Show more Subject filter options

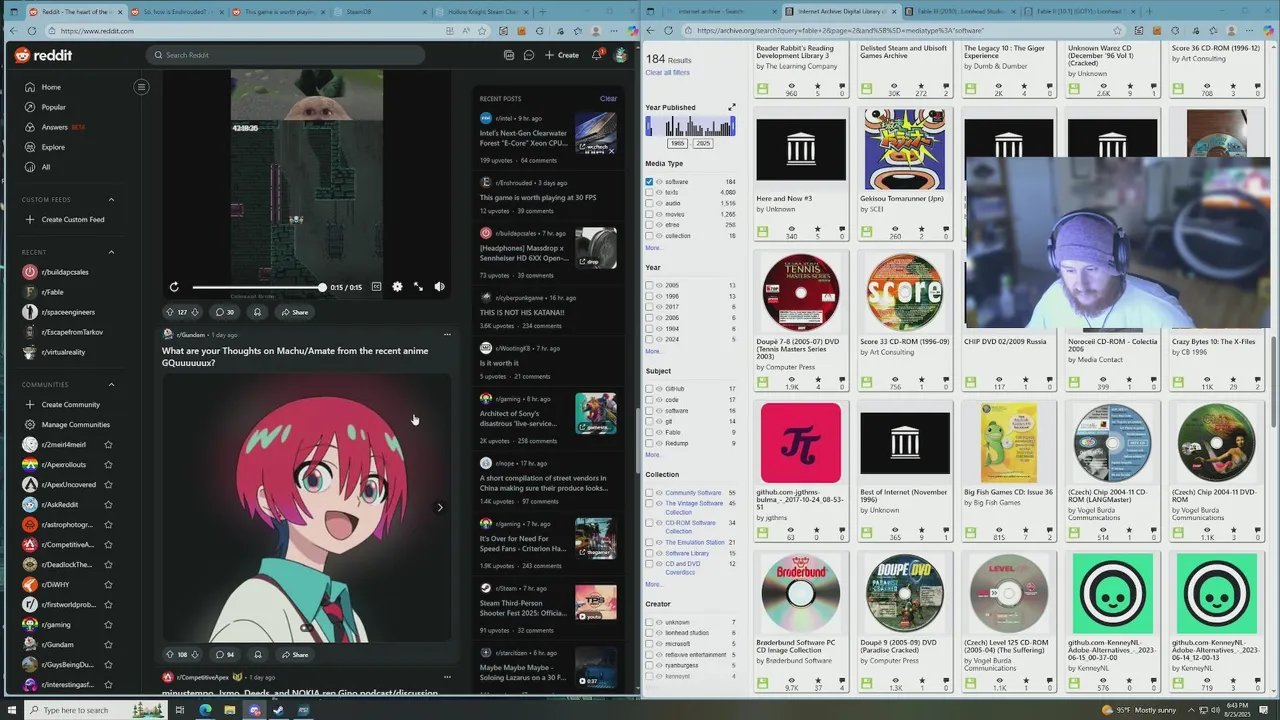tap(653, 455)
